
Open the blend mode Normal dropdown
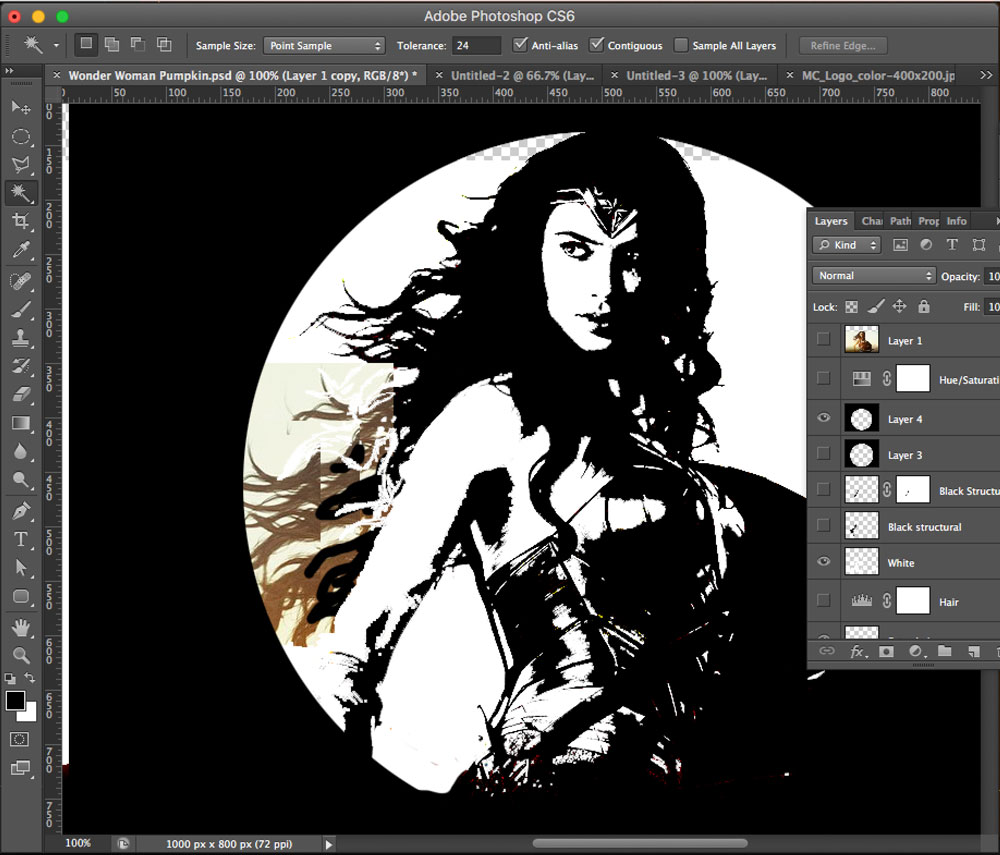874,275
